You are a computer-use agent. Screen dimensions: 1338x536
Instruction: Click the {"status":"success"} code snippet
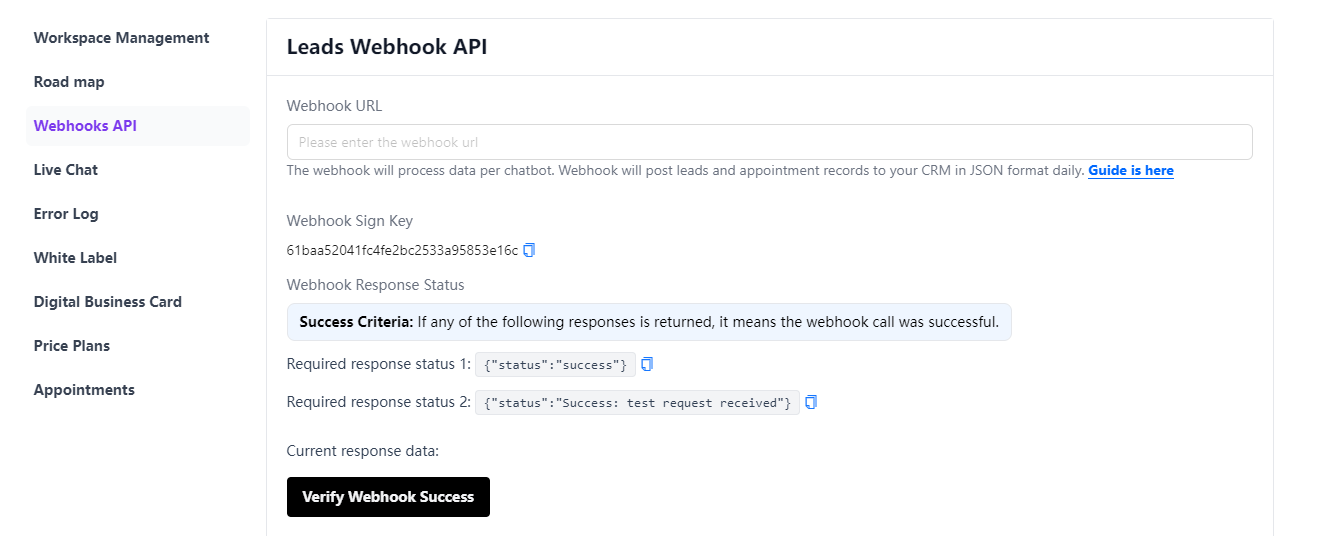pos(555,365)
